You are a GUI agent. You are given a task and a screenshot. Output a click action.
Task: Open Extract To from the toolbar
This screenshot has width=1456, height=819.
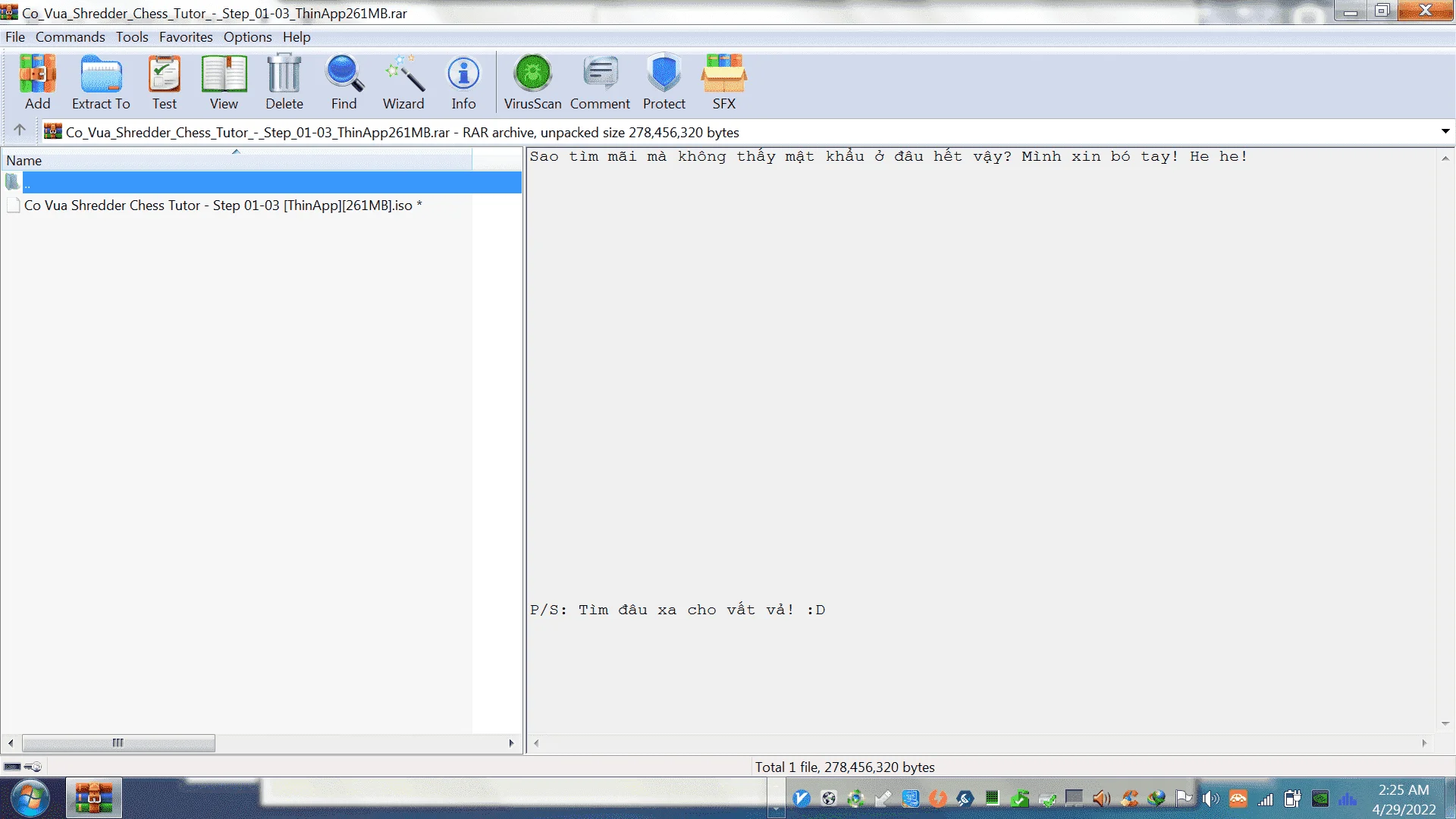tap(101, 82)
